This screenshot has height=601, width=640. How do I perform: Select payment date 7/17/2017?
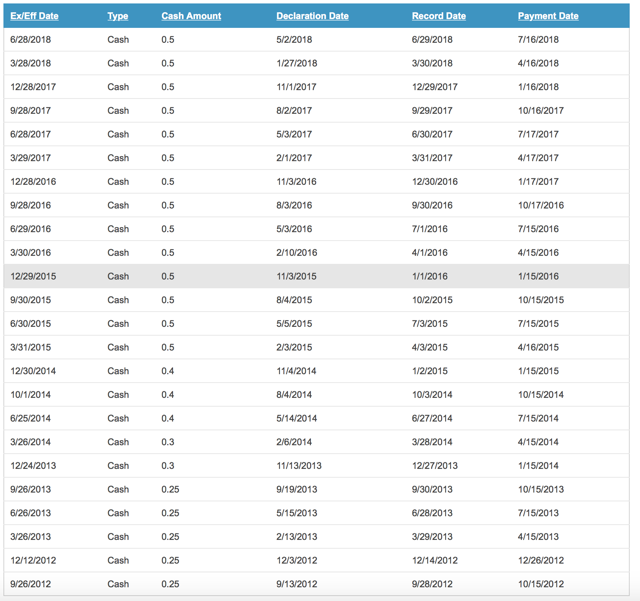click(538, 134)
